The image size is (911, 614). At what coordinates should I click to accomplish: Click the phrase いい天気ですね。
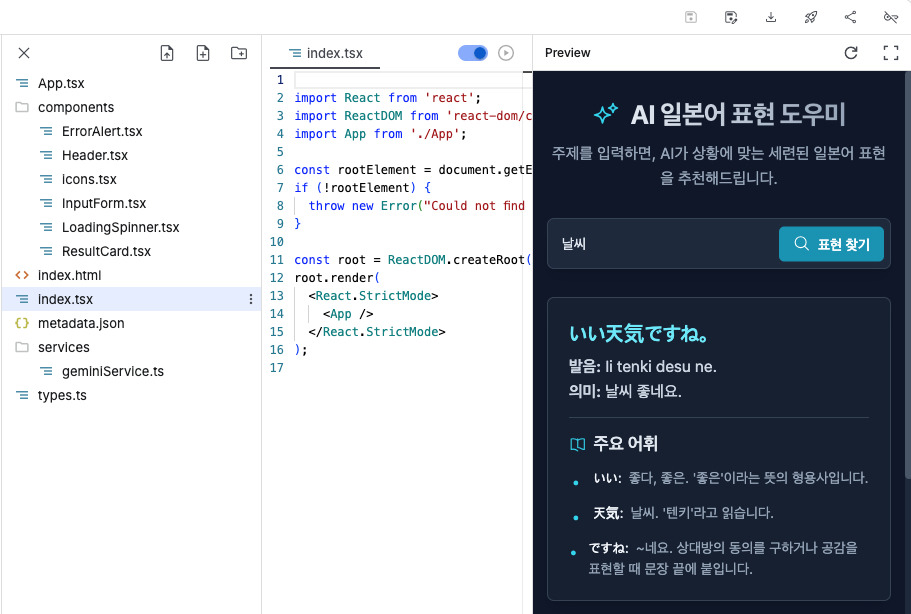[639, 334]
